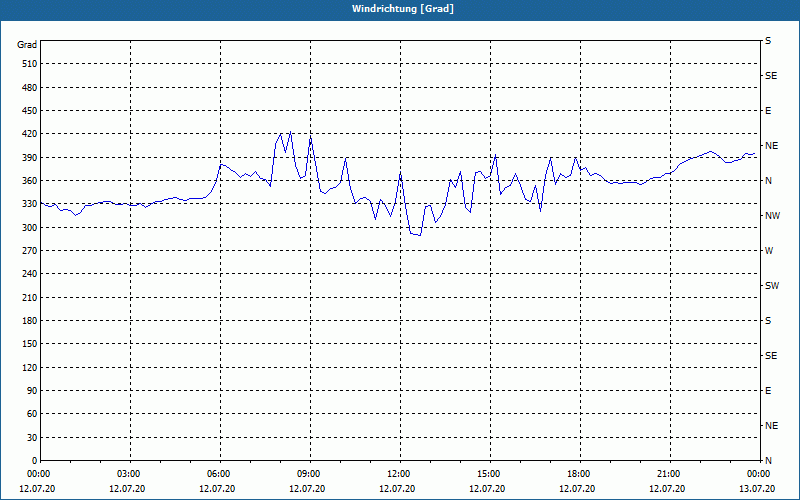Screen dimensions: 800x500
Task: Select the 120 y-axis value
Action: pyautogui.click(x=30, y=367)
